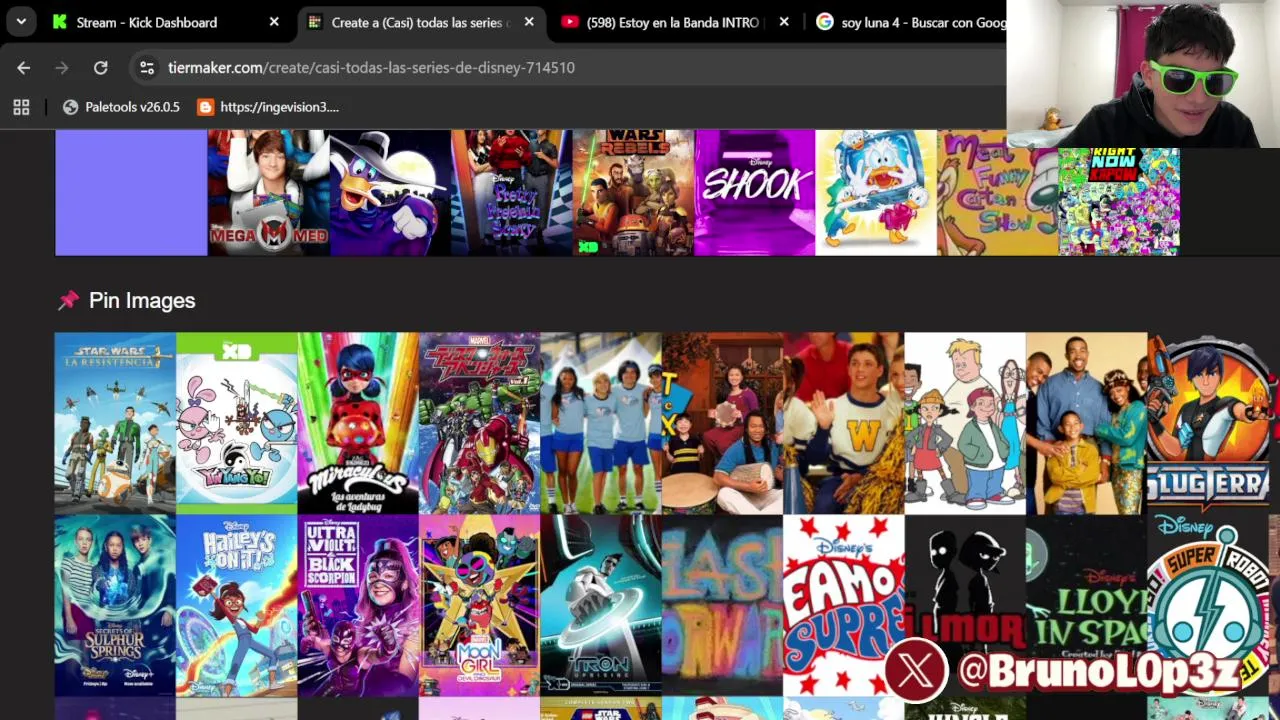
Task: Select the Quack Pack Donald Duck image
Action: point(876,193)
